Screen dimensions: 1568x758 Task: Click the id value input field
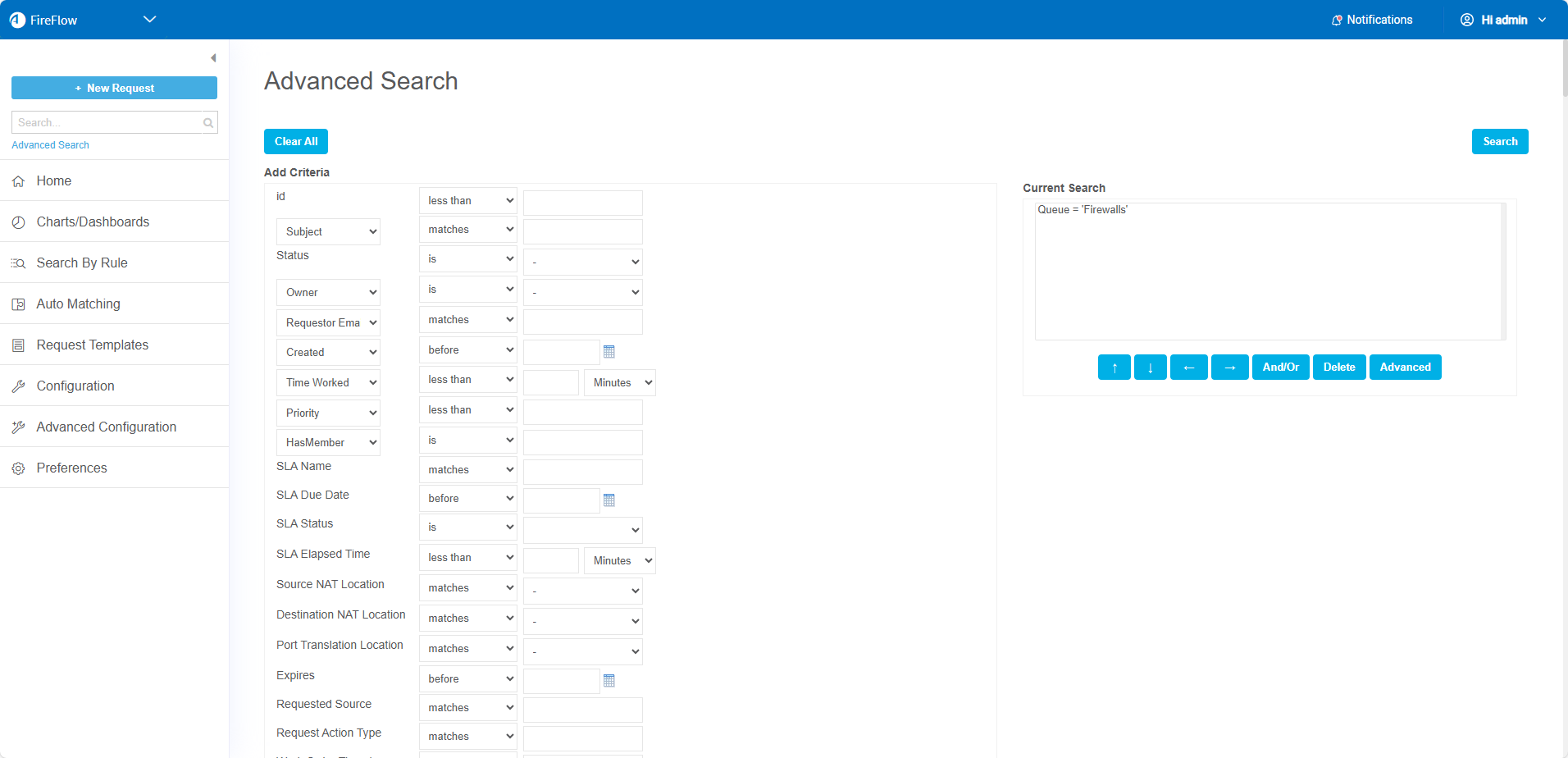tap(582, 203)
